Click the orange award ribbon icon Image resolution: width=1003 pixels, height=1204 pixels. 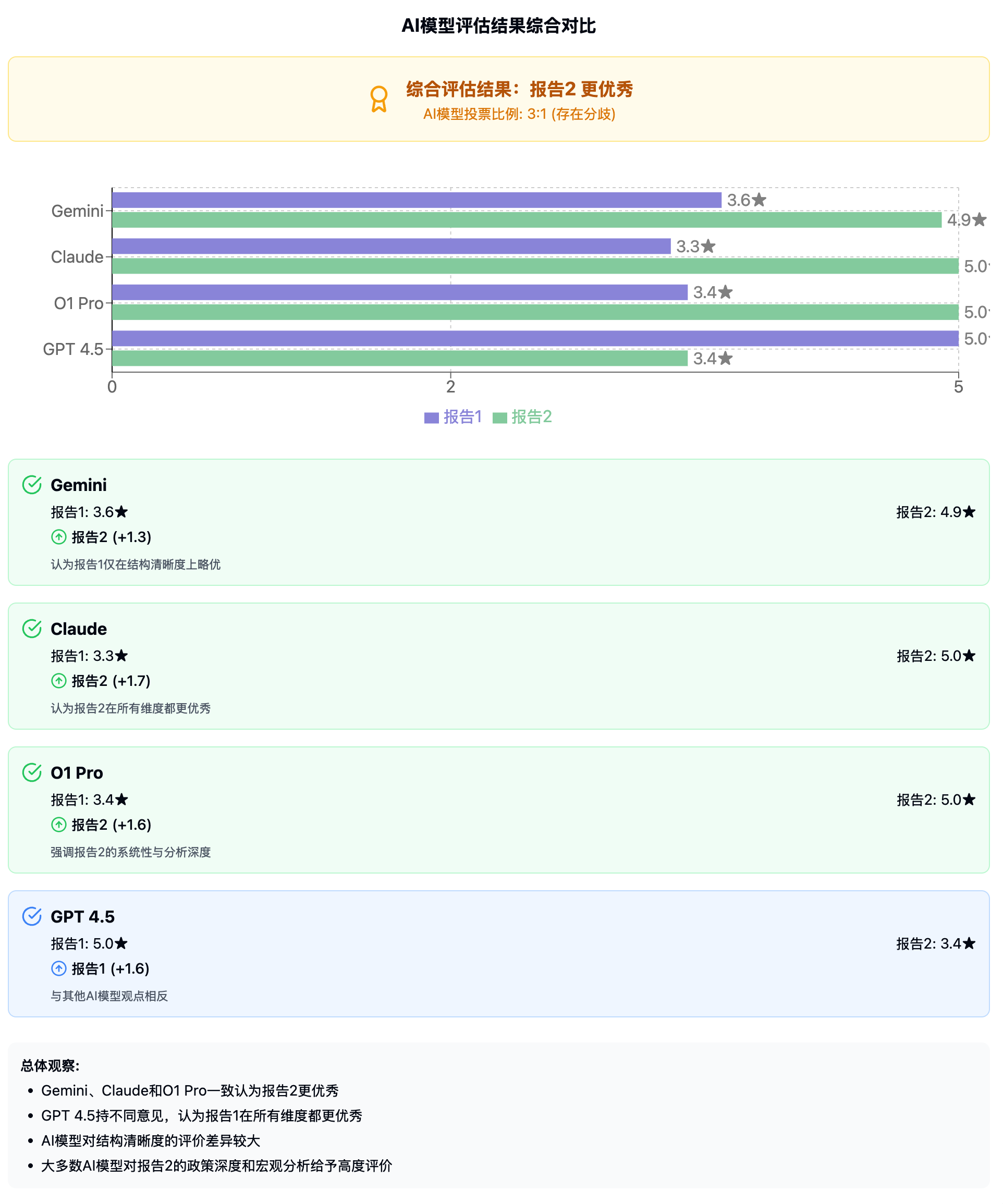(379, 99)
